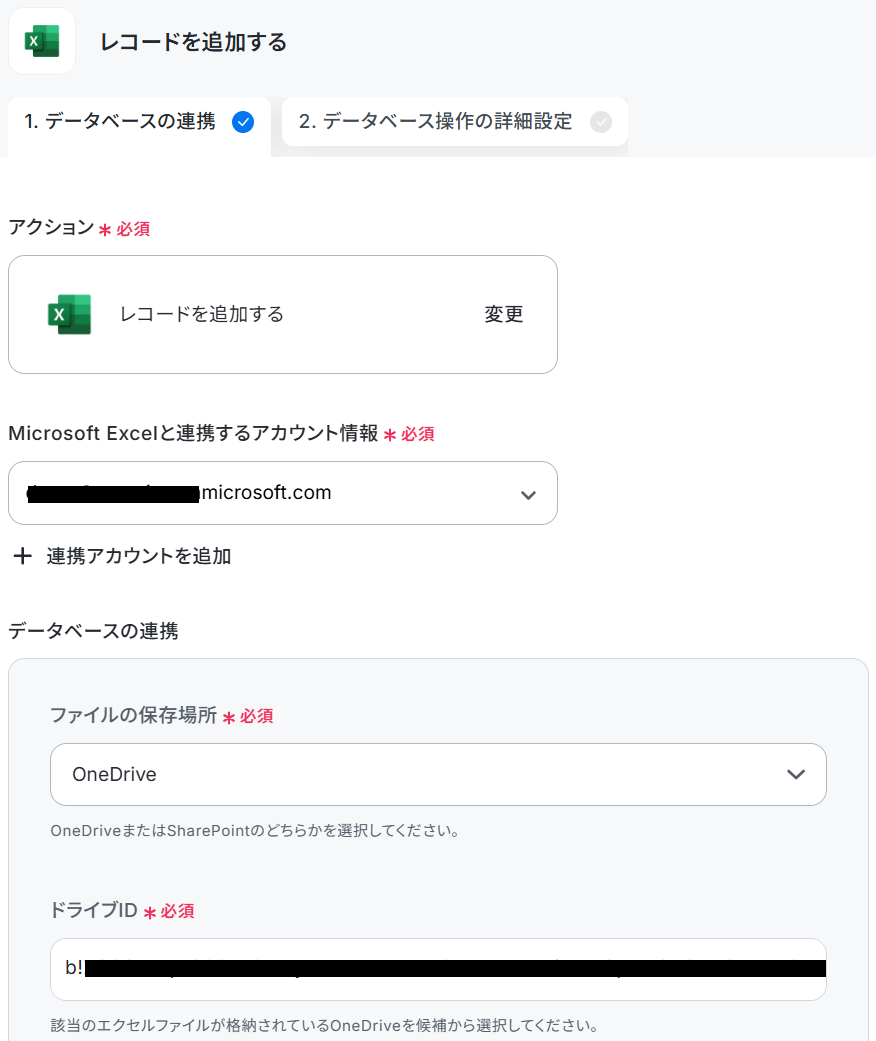Click the ドライブID field label
The height and width of the screenshot is (1041, 876).
pos(94,910)
